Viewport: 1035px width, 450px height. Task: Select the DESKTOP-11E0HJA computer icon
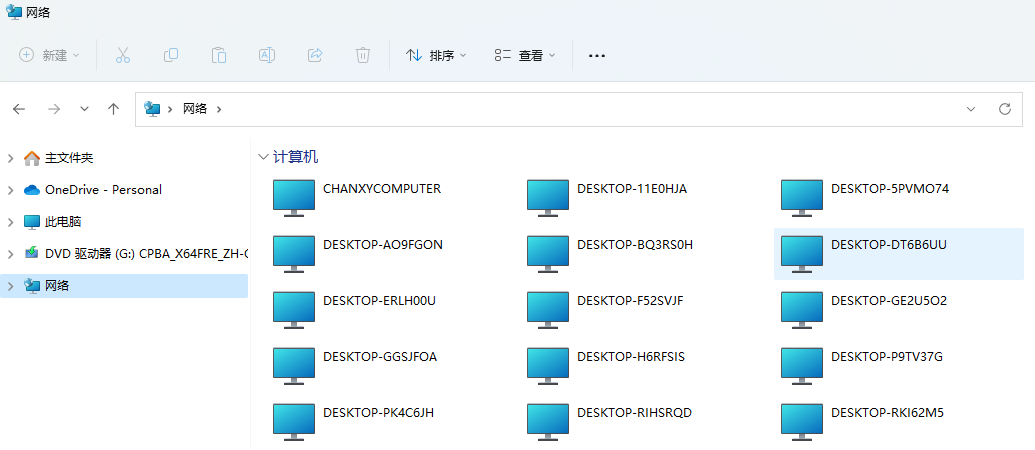[x=548, y=198]
